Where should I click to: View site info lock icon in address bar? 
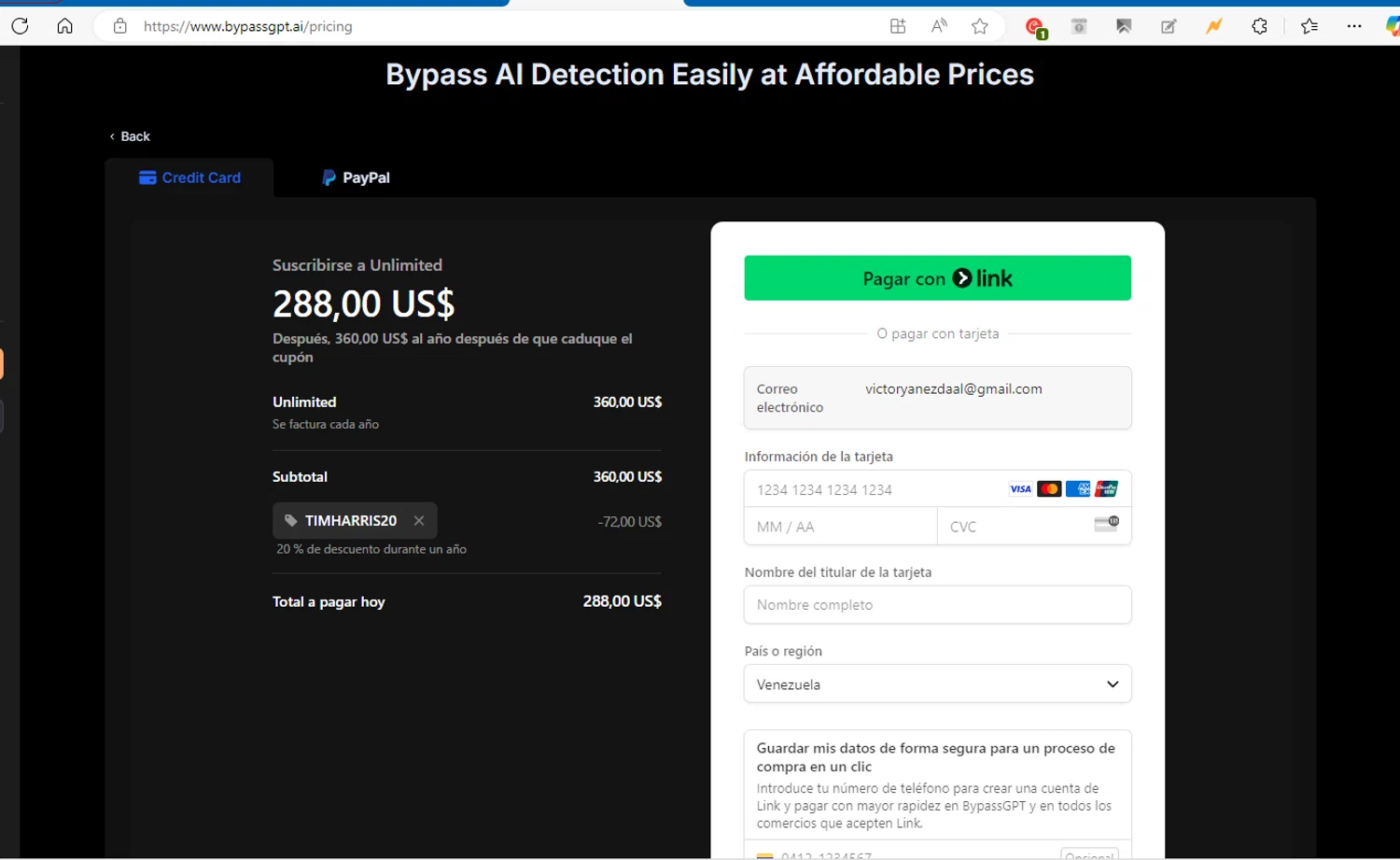point(119,26)
